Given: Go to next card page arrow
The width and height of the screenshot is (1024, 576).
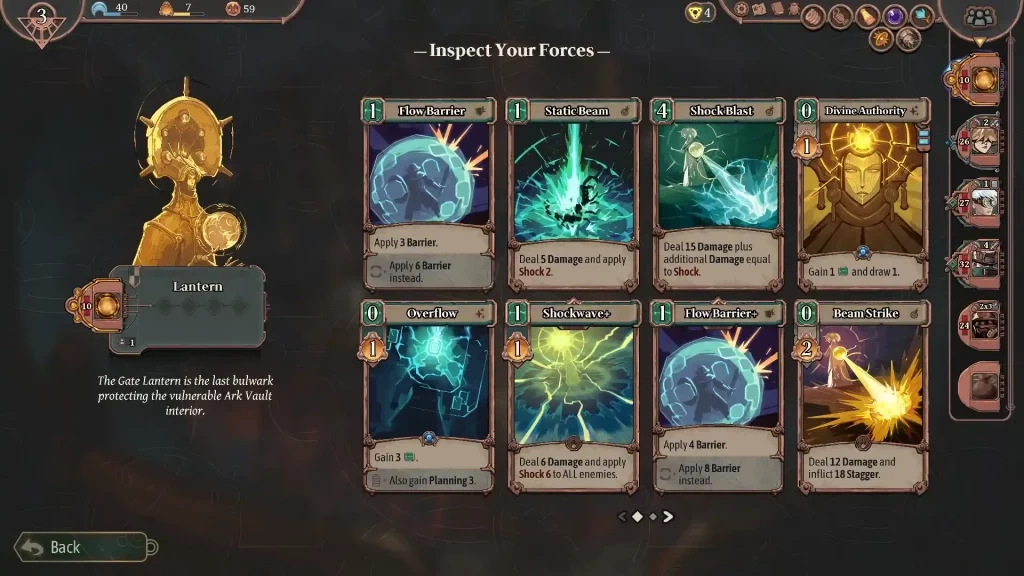Looking at the screenshot, I should pos(668,517).
